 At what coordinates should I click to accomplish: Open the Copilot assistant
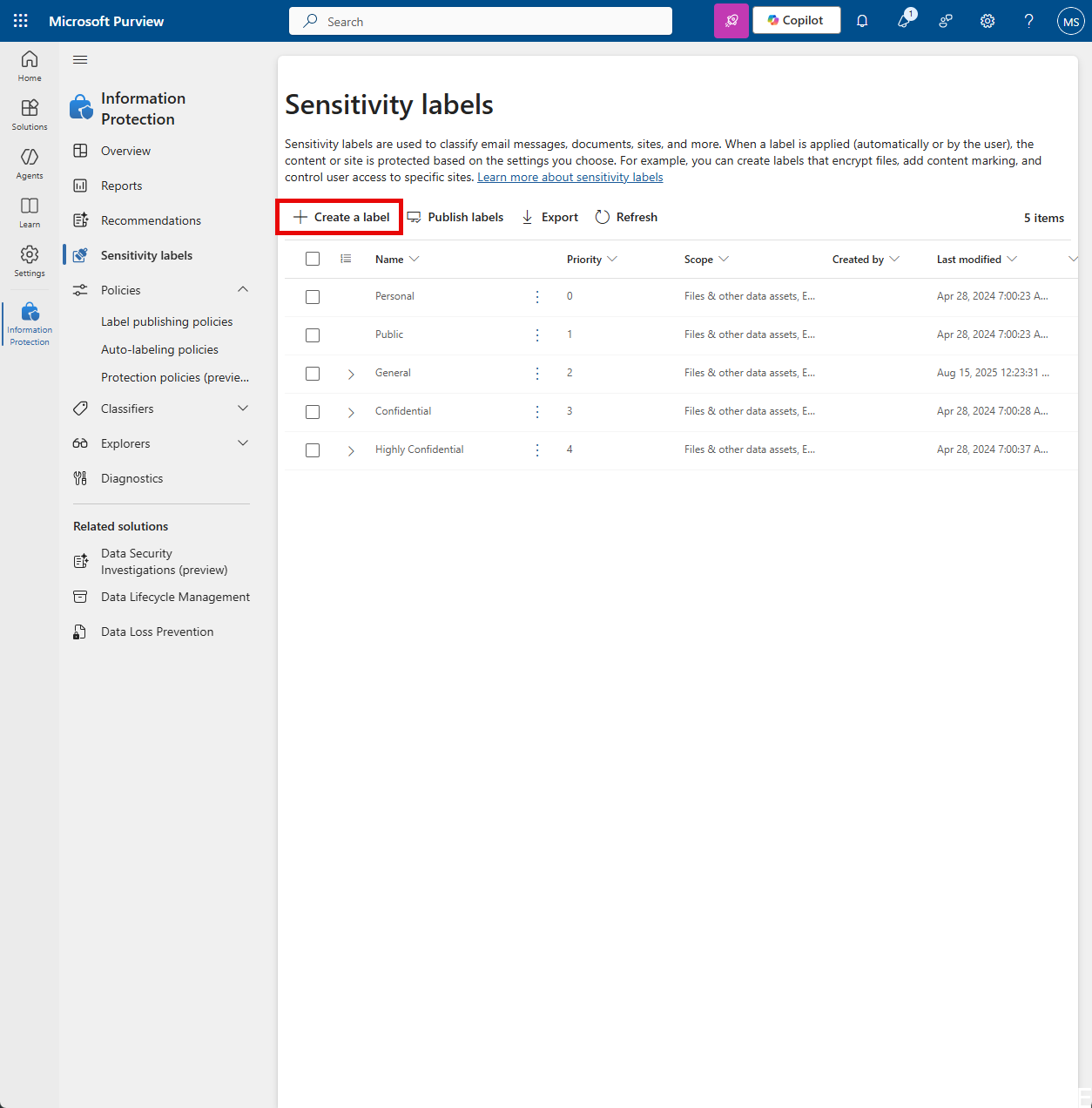795,20
